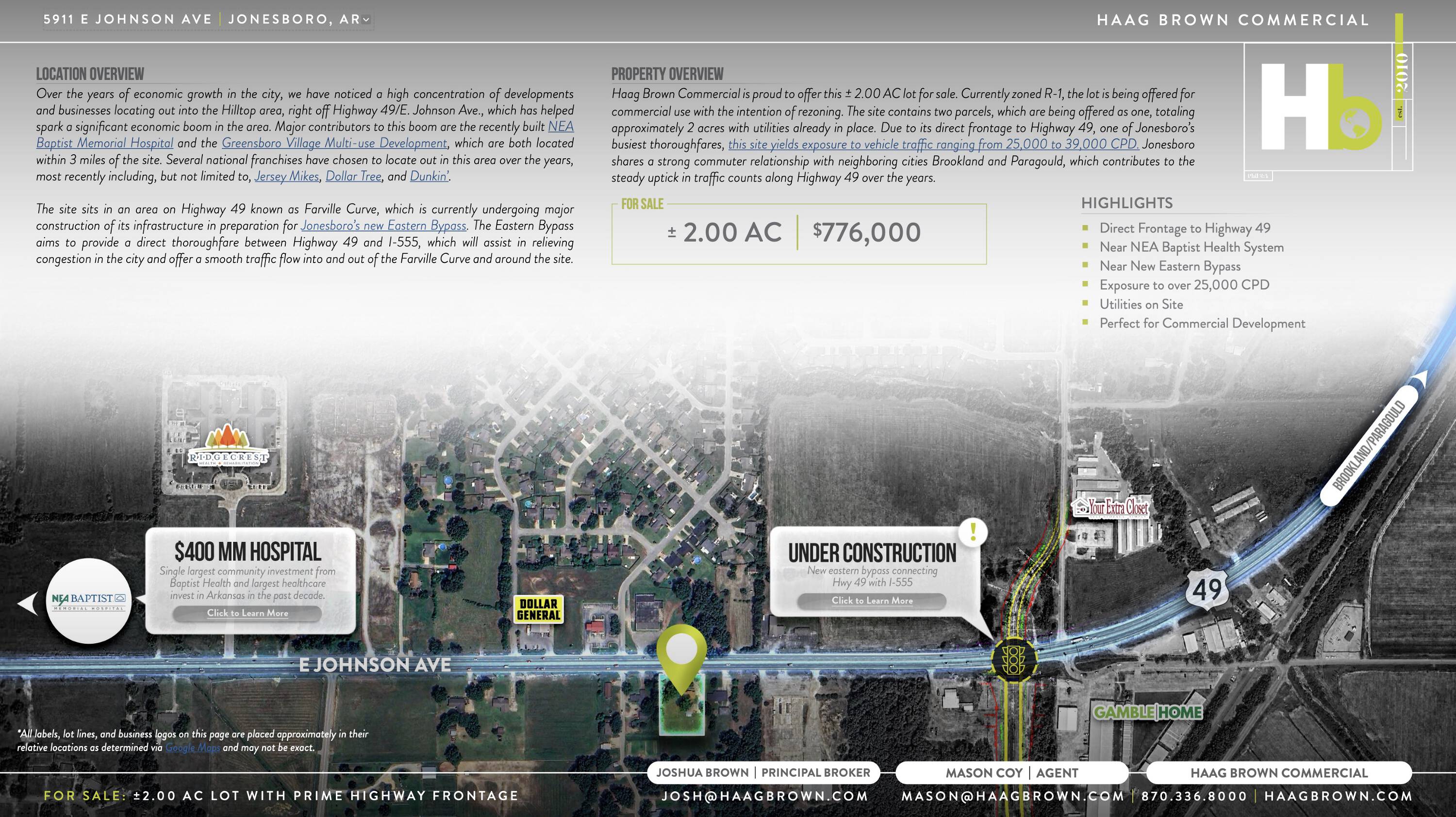The height and width of the screenshot is (817, 1456).
Task: Follow the Jonesboro's new Eastern Bypass link
Action: point(383,226)
